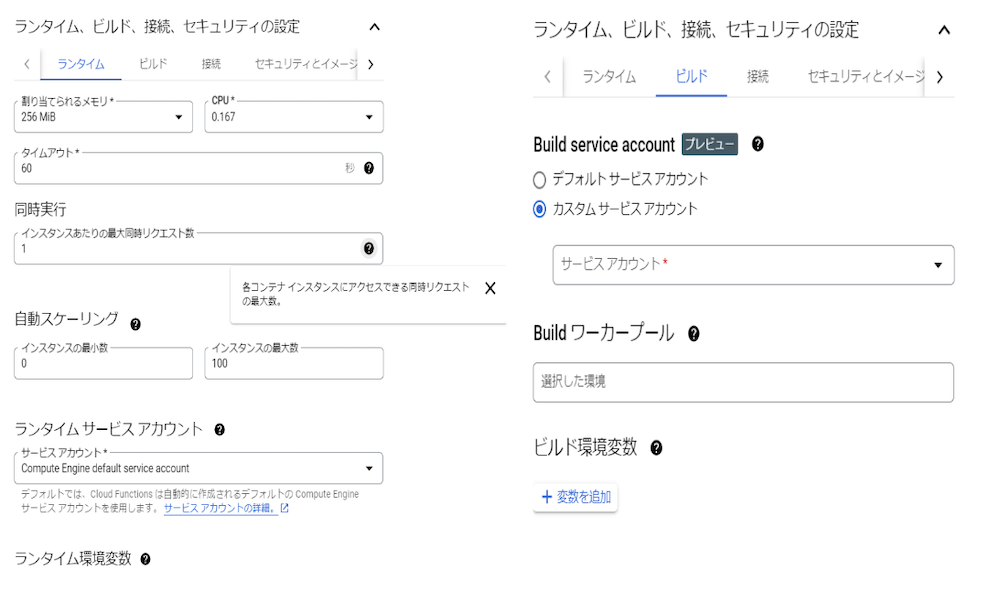Open the 割り当てられるメモリ dropdown
Image resolution: width=1000 pixels, height=591 pixels.
click(103, 117)
